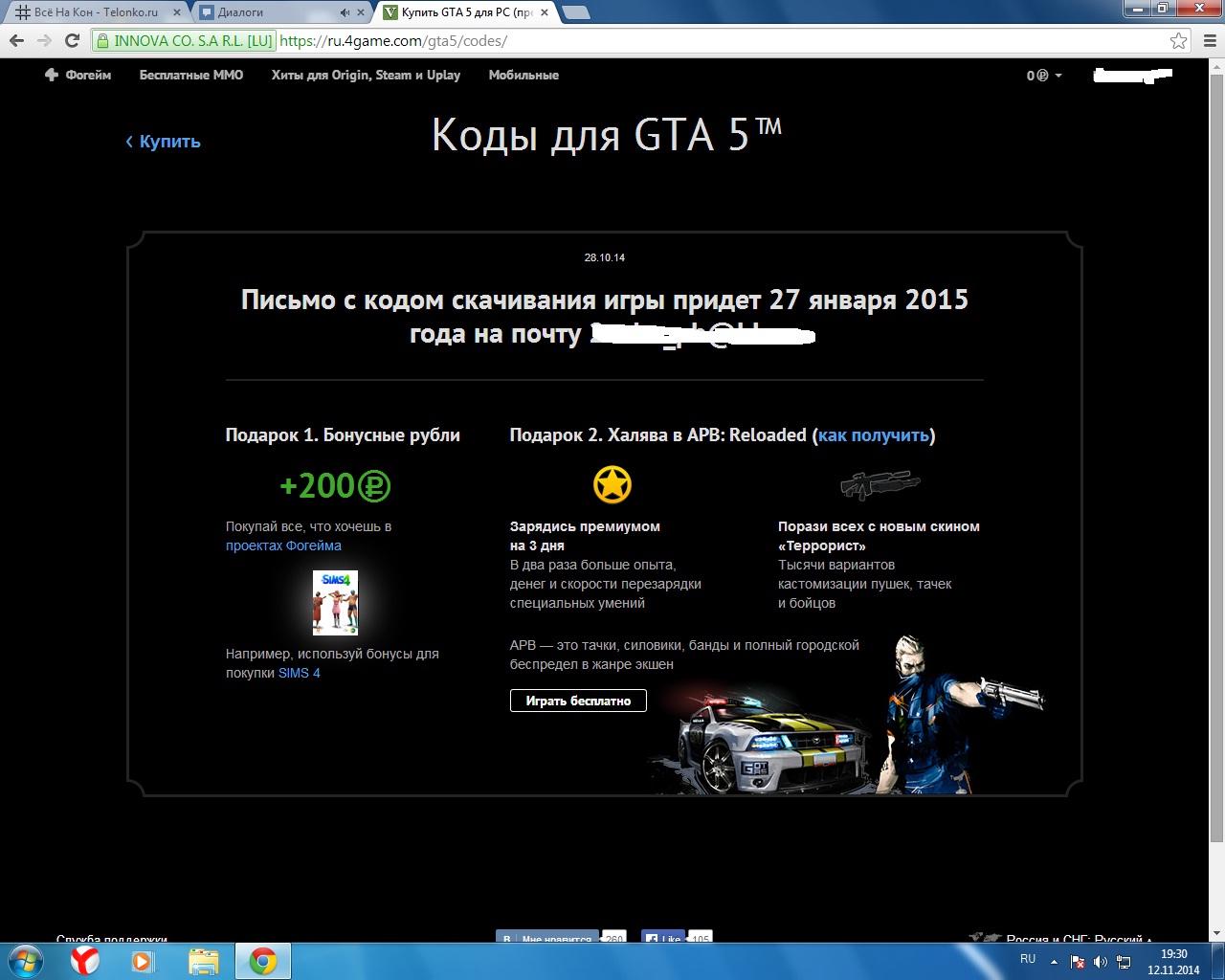Click the Подарок 1. Бонусные рубли heading

point(343,435)
